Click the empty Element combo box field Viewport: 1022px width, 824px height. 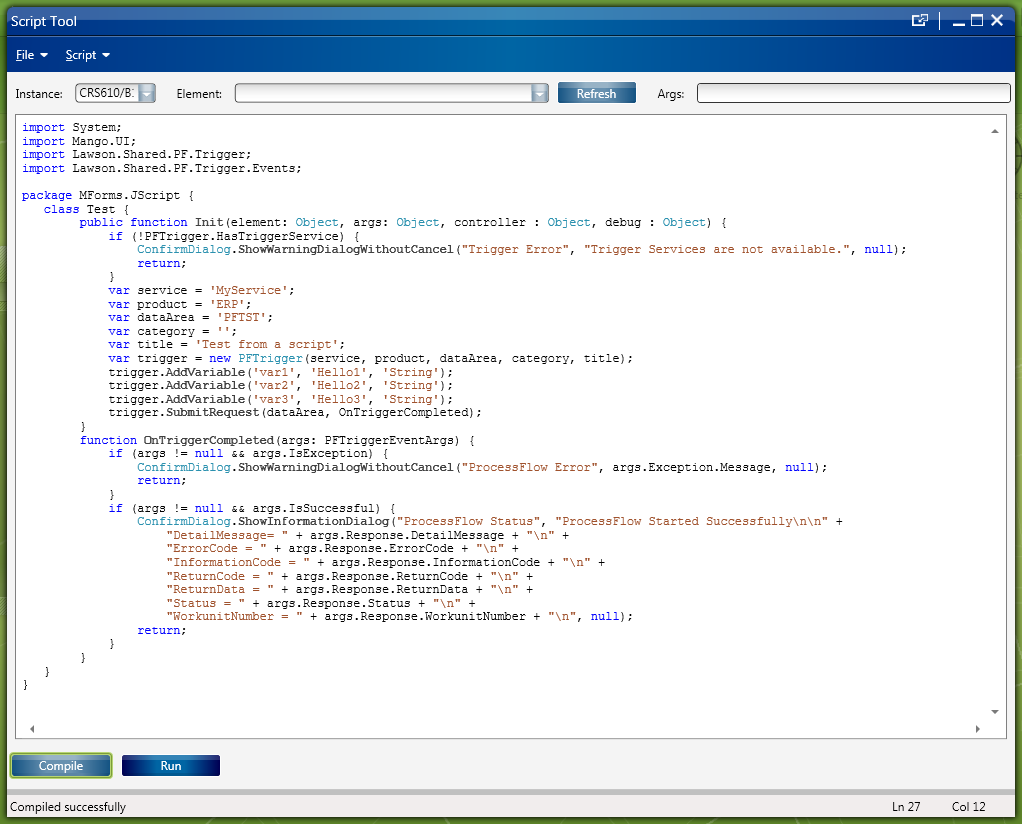coord(382,94)
